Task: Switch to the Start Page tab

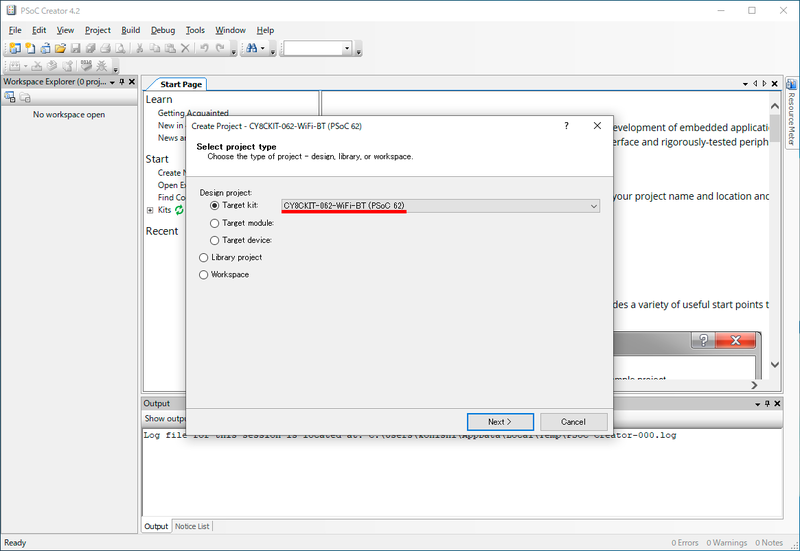Action: 181,84
